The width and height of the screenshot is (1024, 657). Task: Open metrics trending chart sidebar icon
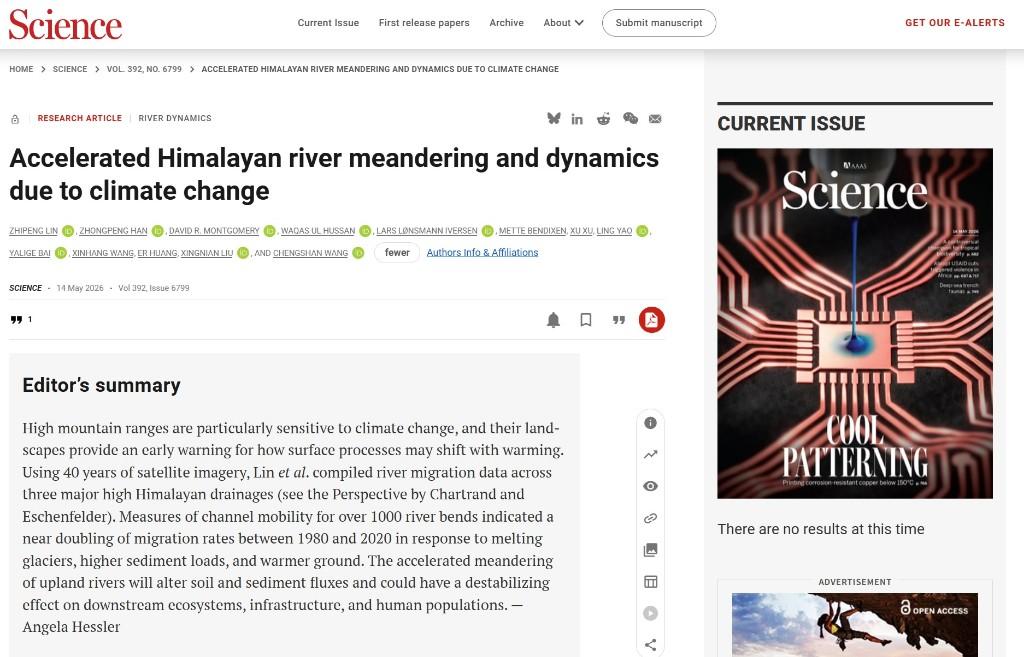pyautogui.click(x=650, y=455)
